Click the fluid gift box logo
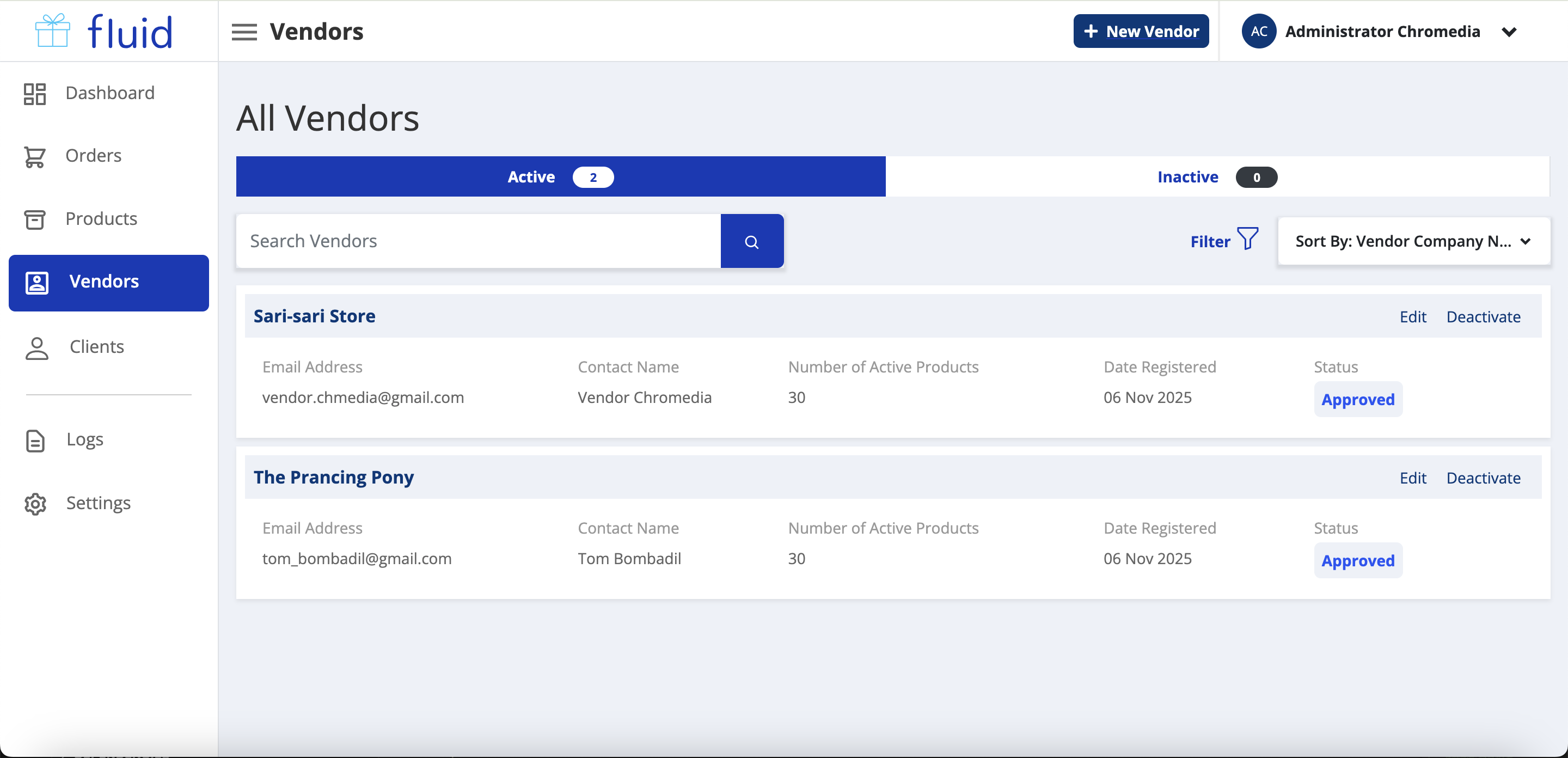The height and width of the screenshot is (758, 1568). [53, 30]
